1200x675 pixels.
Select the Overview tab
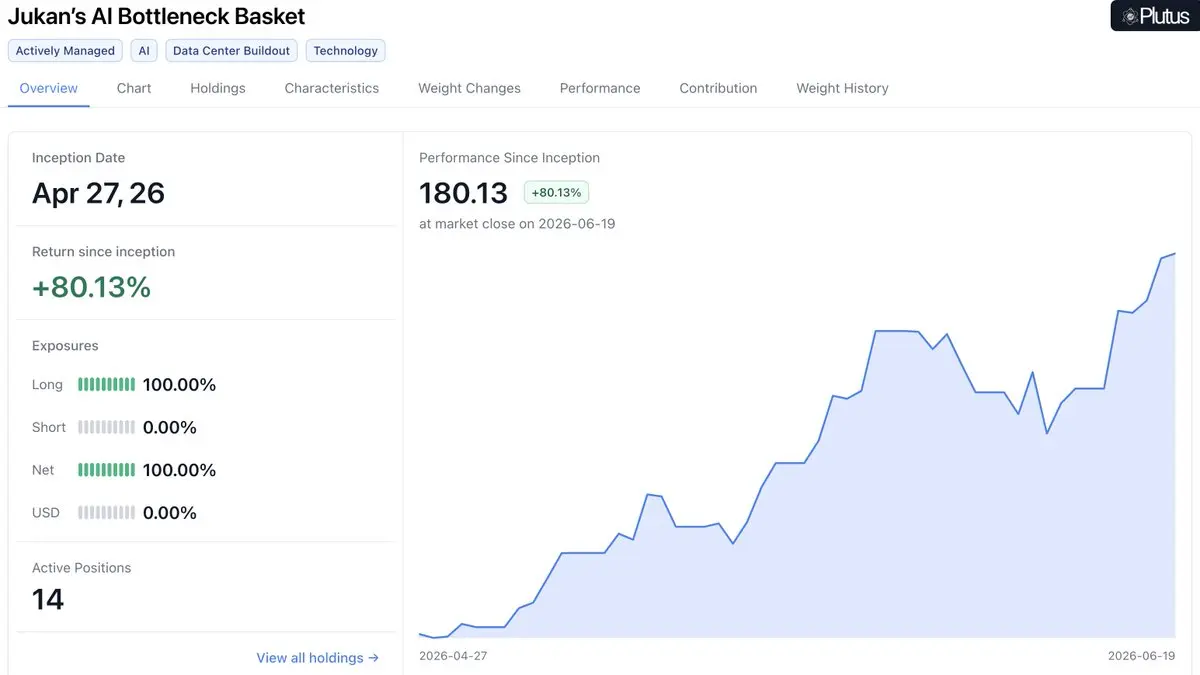[x=48, y=88]
